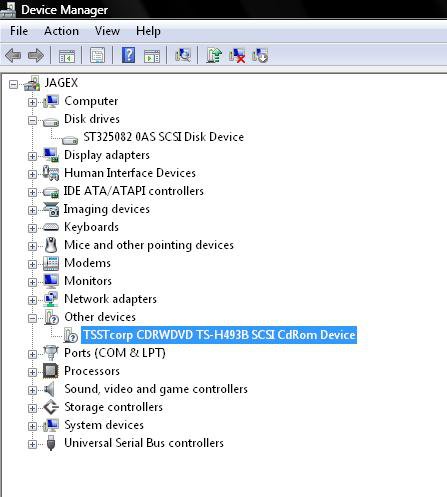This screenshot has width=447, height=497.
Task: Click the Storage controllers icon
Action: click(x=51, y=407)
